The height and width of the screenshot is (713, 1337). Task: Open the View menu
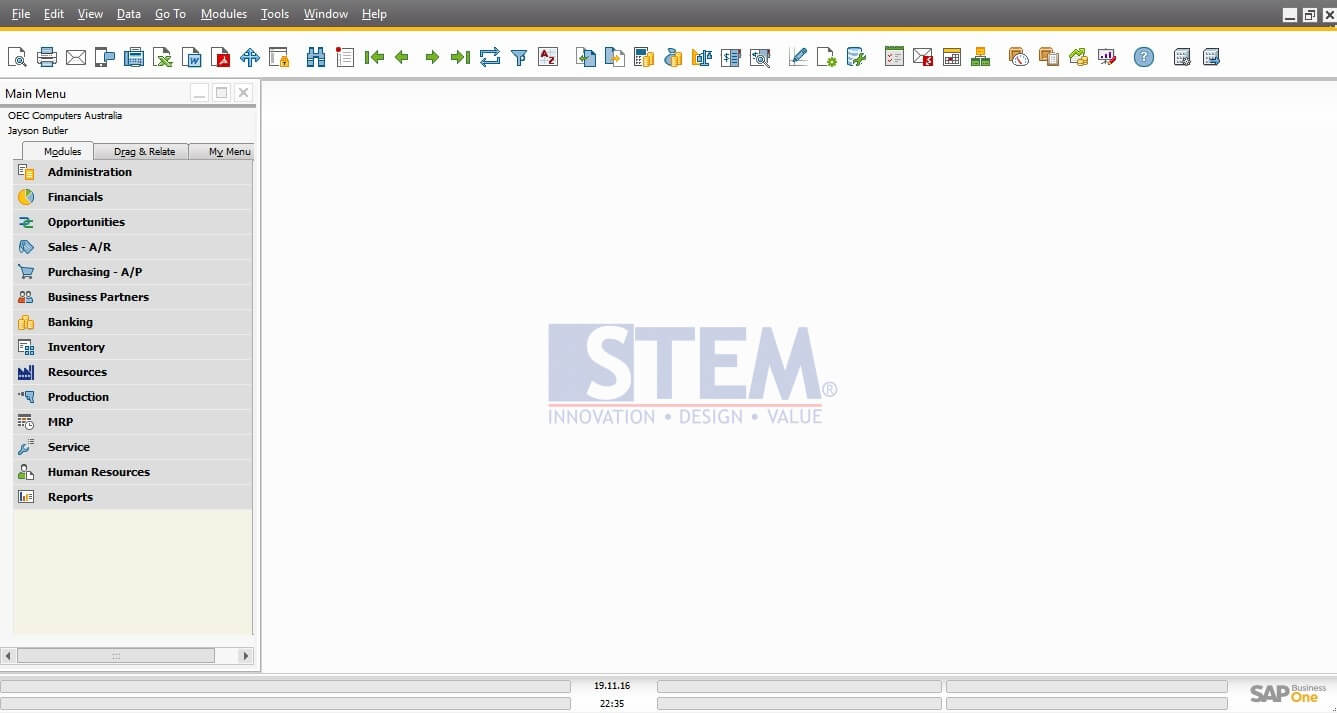pos(90,14)
